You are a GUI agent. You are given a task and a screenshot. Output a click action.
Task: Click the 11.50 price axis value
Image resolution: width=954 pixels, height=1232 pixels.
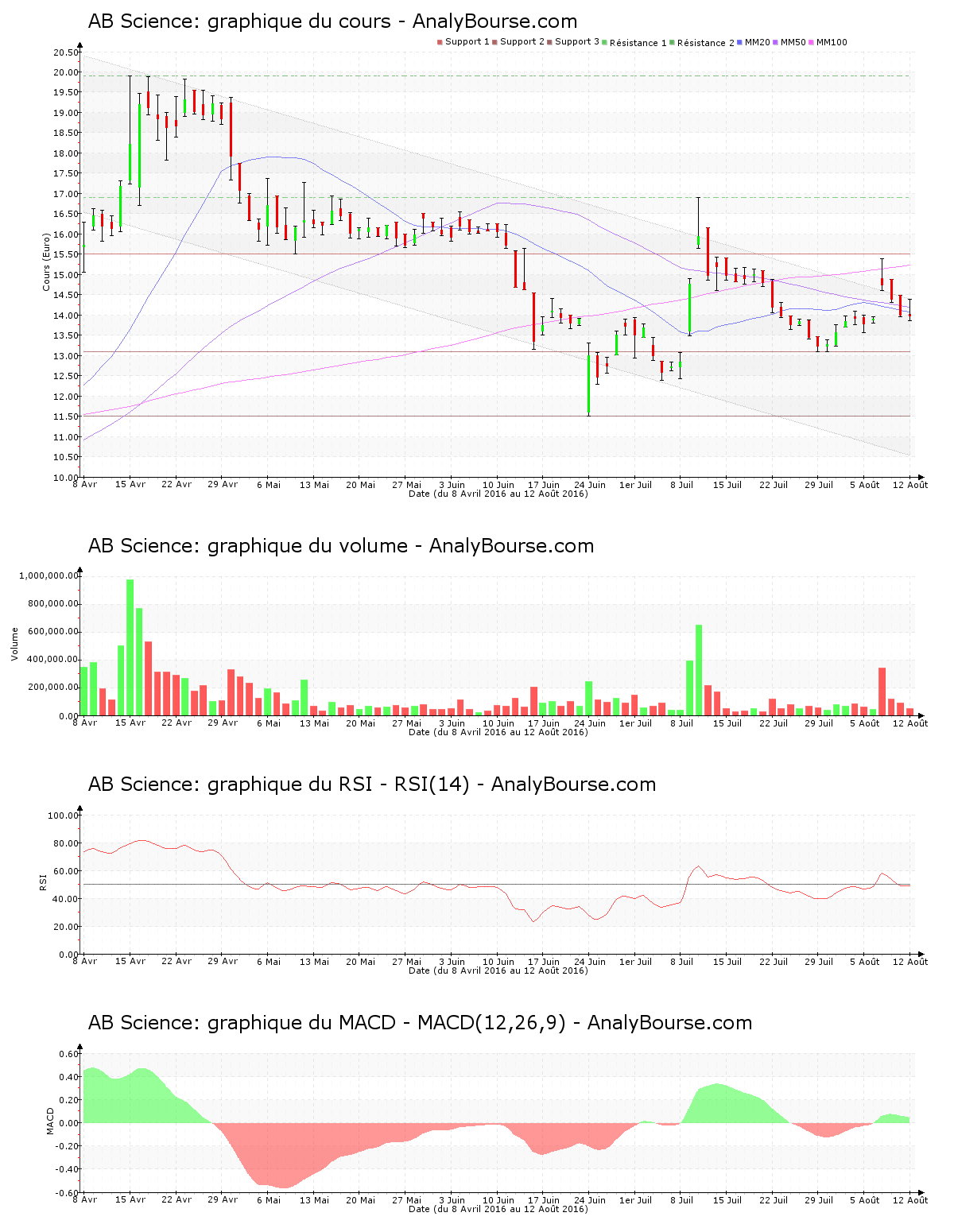coord(66,416)
